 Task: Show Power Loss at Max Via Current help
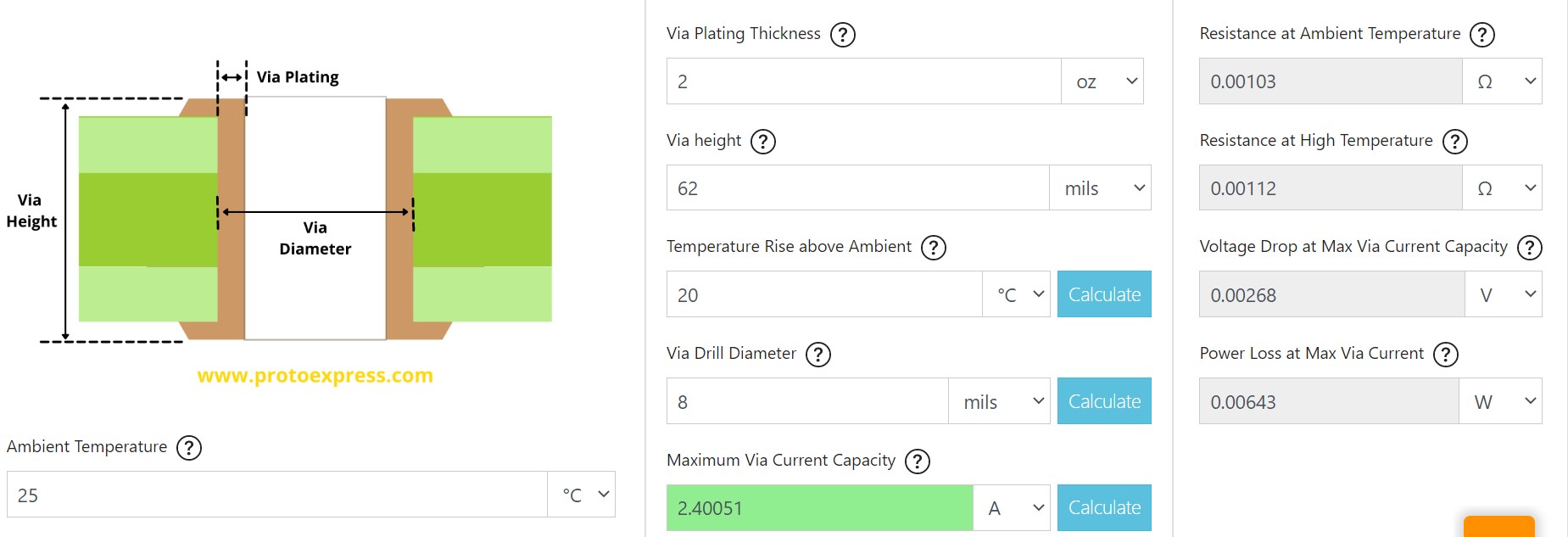tap(1445, 355)
